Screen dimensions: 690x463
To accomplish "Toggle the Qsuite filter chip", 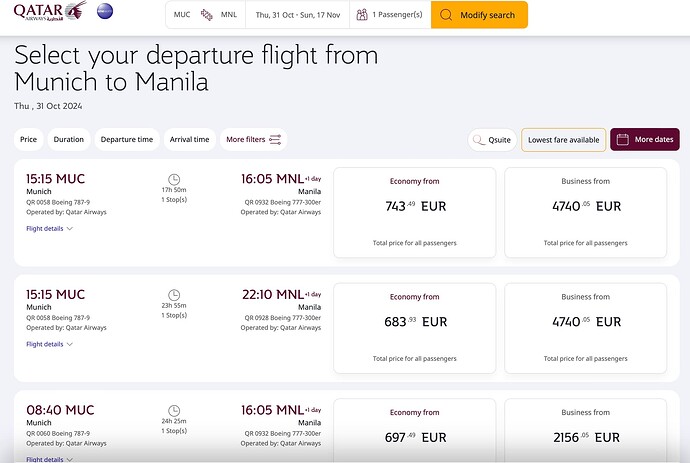I will click(x=492, y=140).
